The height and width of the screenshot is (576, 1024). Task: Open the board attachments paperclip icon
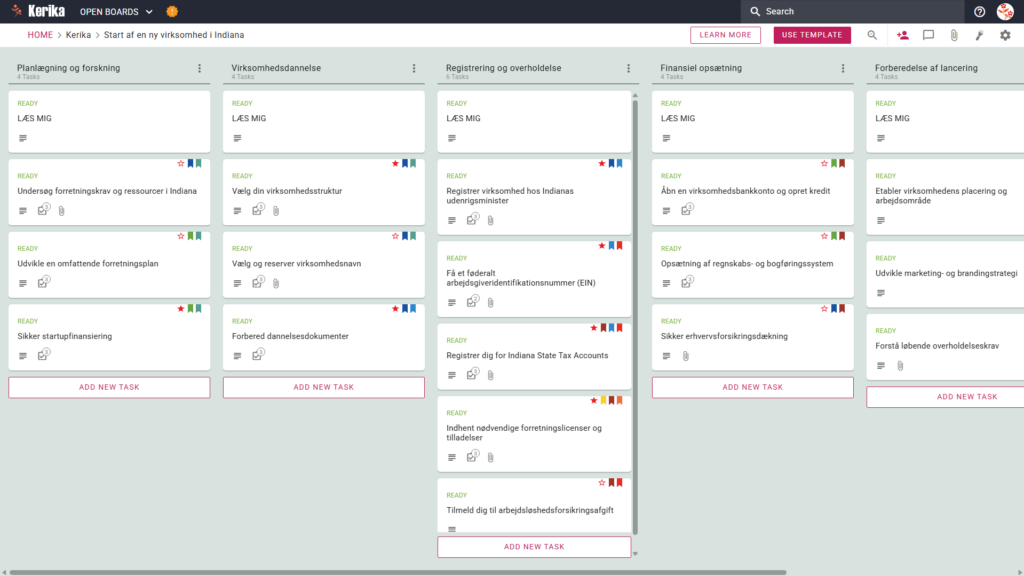954,35
